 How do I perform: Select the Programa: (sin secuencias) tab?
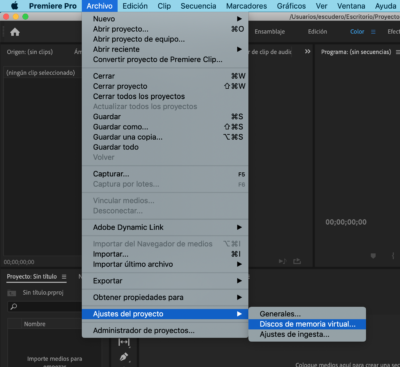[x=356, y=52]
